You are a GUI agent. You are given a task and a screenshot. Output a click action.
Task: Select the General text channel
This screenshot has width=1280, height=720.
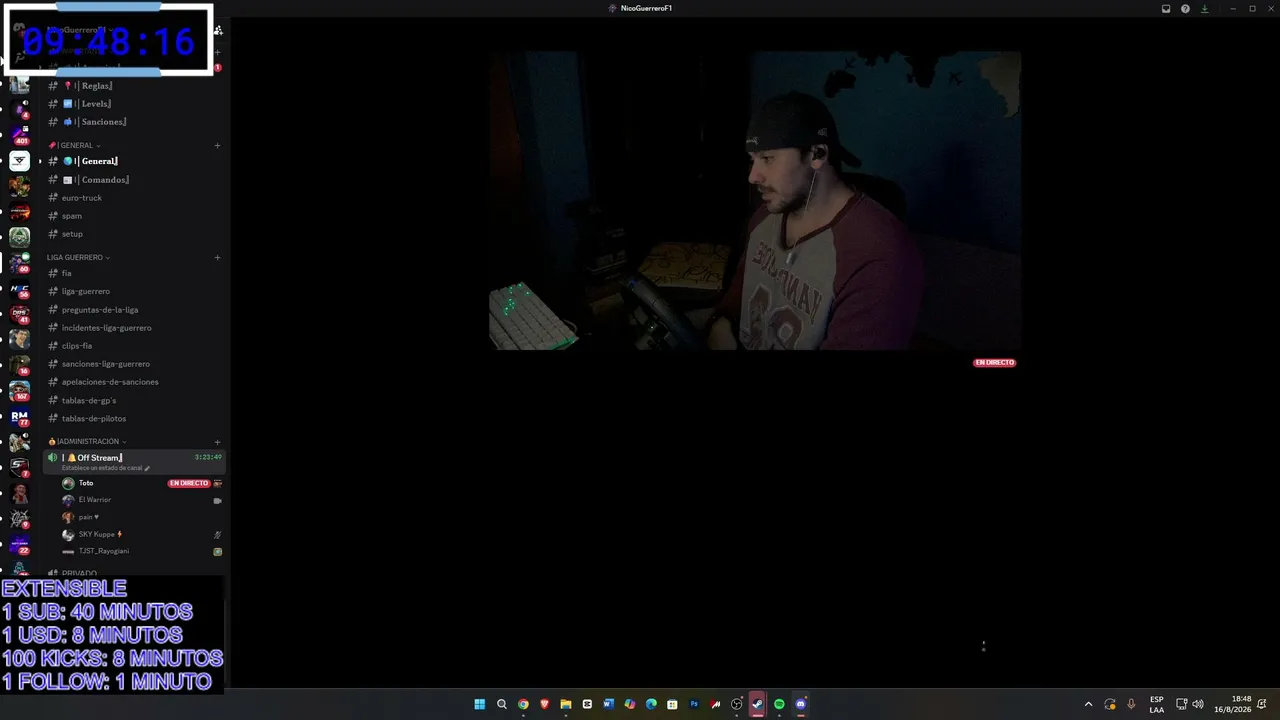click(x=134, y=161)
